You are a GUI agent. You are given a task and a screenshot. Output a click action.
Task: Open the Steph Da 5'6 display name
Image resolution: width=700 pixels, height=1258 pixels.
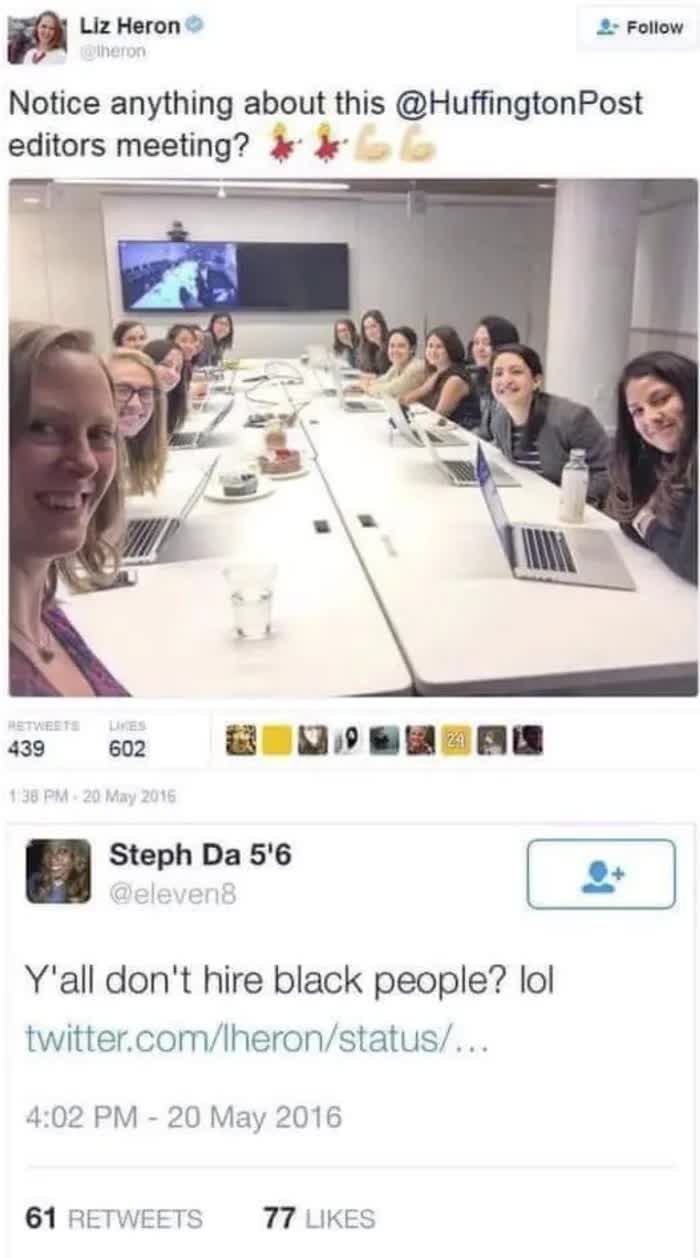[x=201, y=856]
